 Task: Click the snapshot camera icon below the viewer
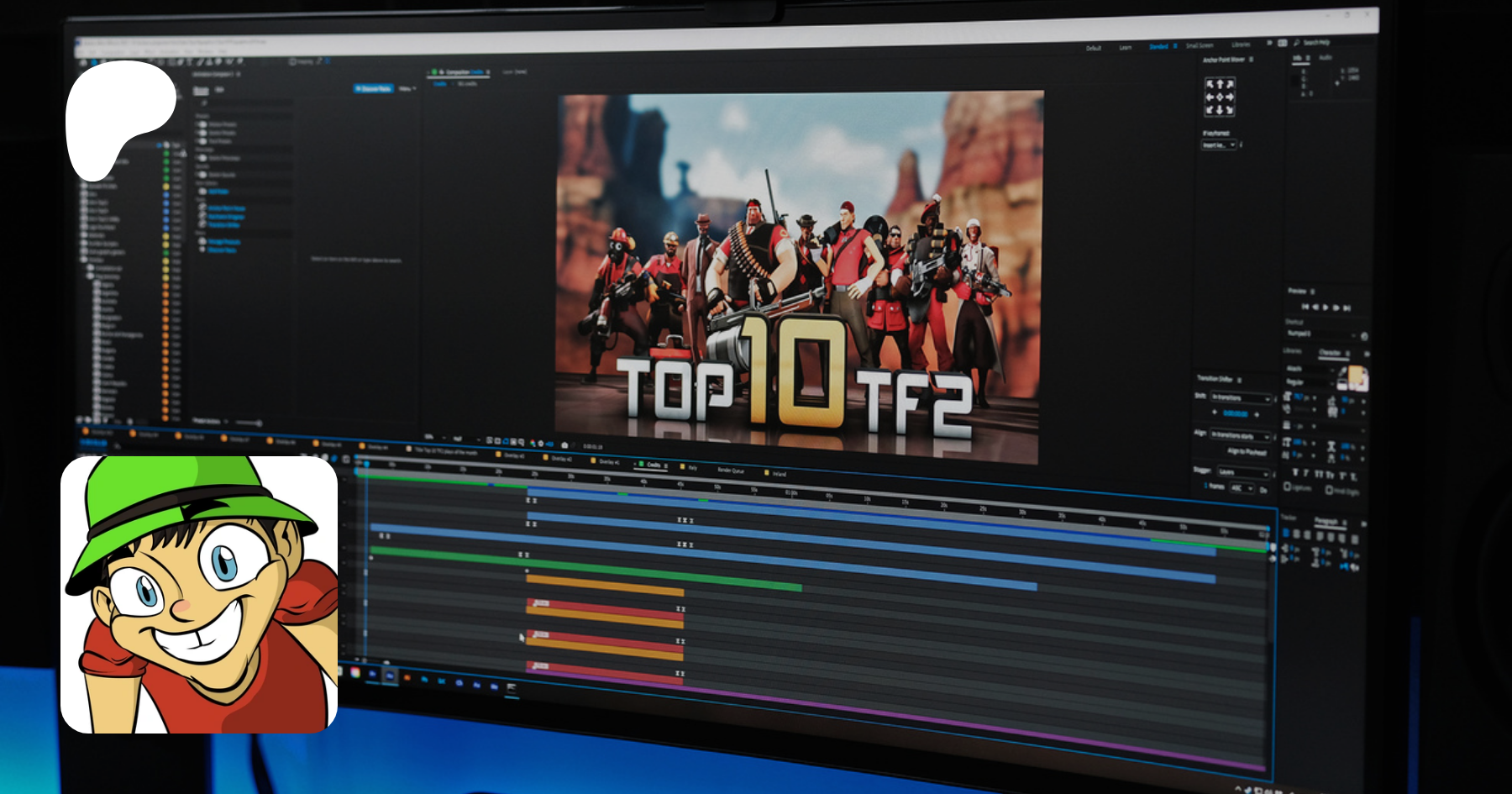[564, 444]
